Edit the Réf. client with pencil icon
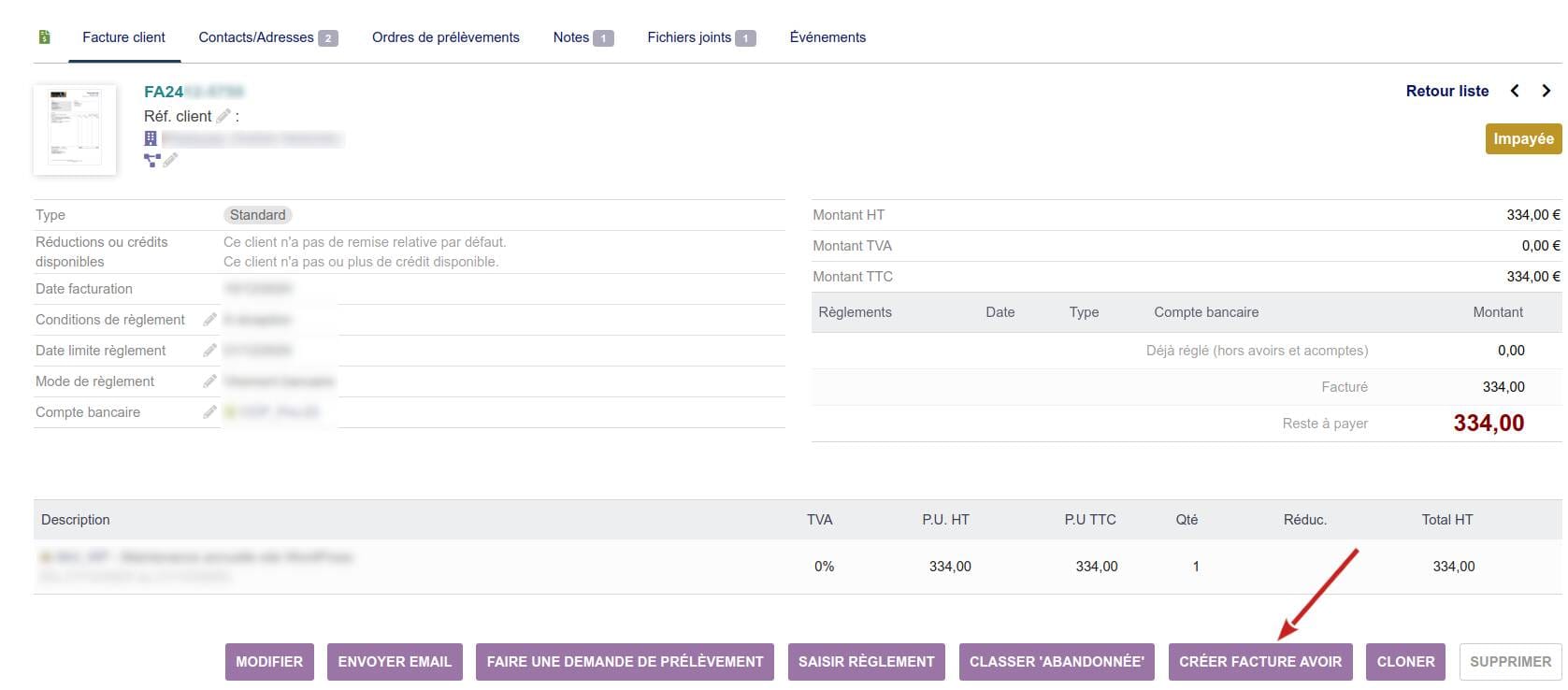This screenshot has width=1568, height=690. pyautogui.click(x=223, y=116)
